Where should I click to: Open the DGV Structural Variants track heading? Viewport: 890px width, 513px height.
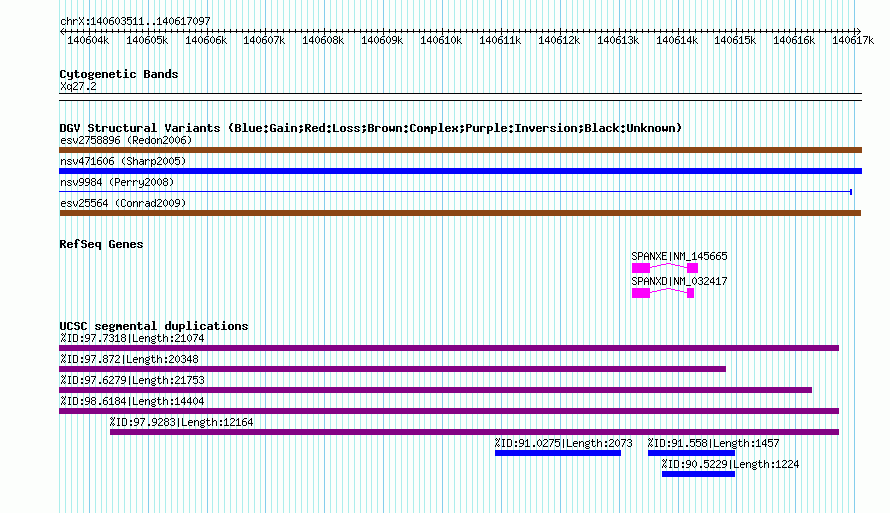[371, 128]
